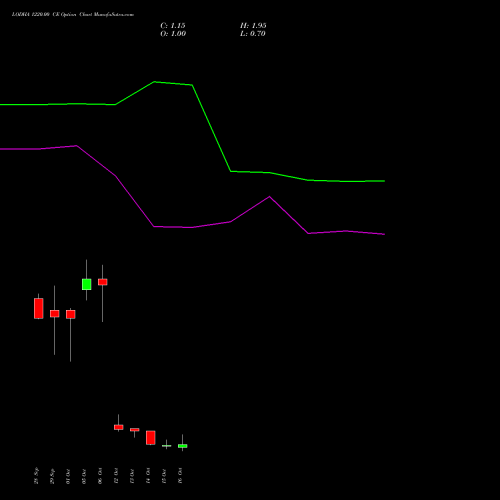Click the '12 Oct' date axis label
Image resolution: width=500 pixels, height=500 pixels.
[x=116, y=476]
